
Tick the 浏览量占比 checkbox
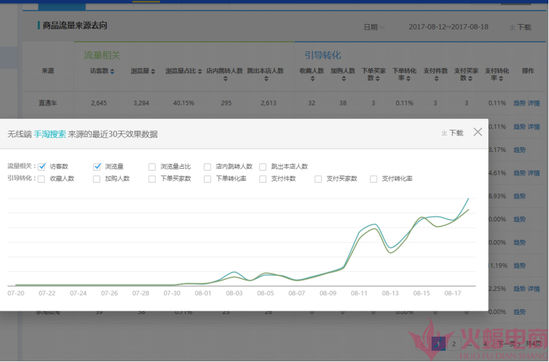click(152, 167)
